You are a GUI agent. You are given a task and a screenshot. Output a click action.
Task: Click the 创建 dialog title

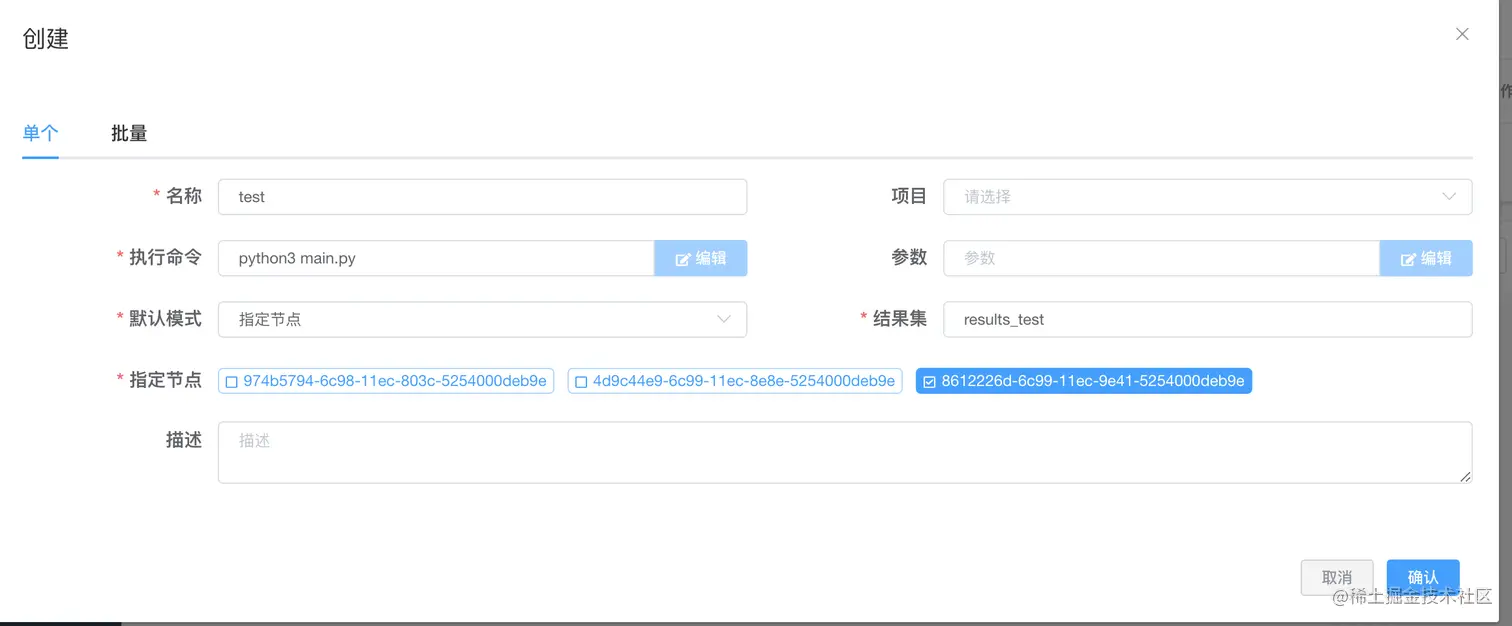pyautogui.click(x=45, y=39)
